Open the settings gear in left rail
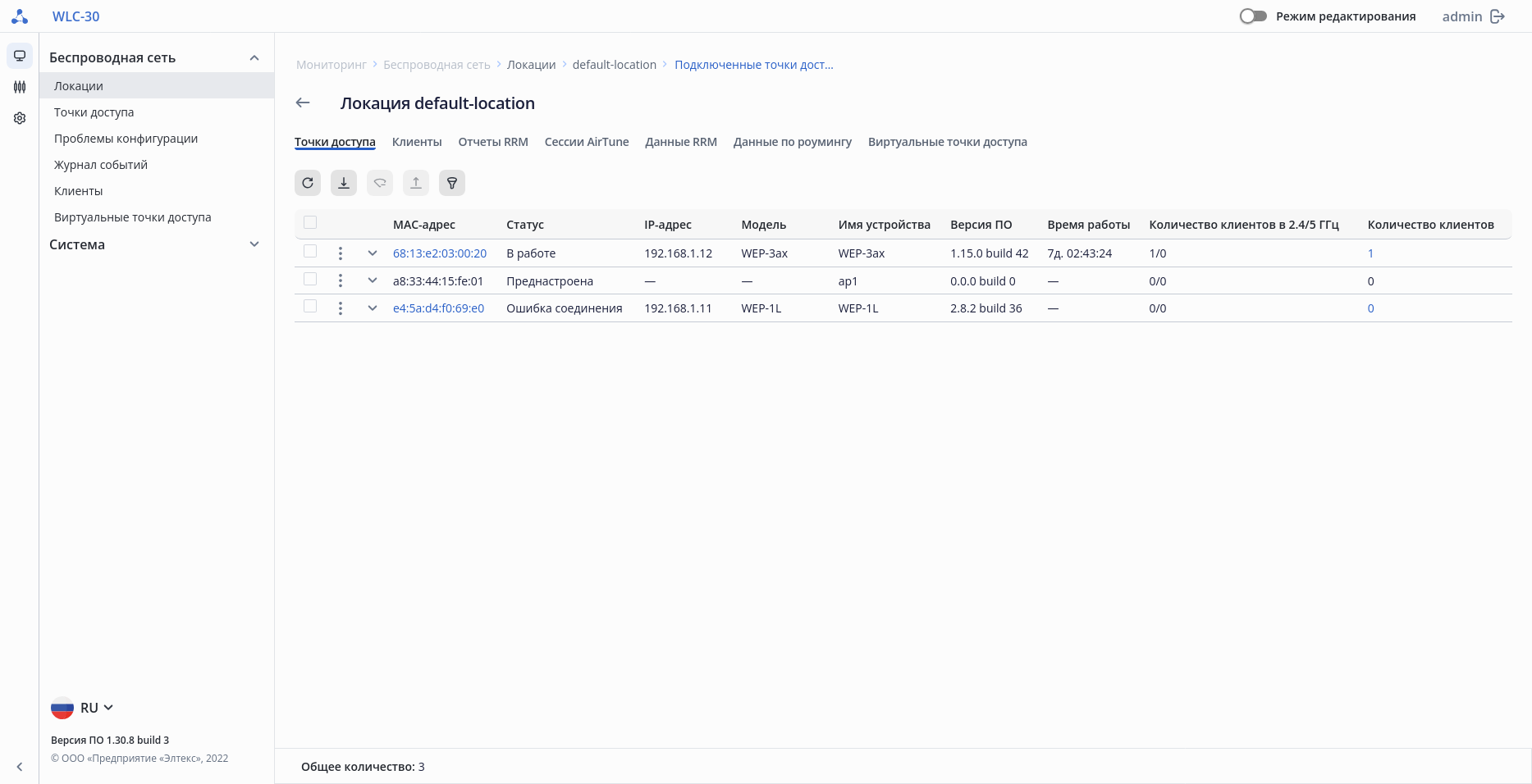The image size is (1532, 784). tap(20, 118)
